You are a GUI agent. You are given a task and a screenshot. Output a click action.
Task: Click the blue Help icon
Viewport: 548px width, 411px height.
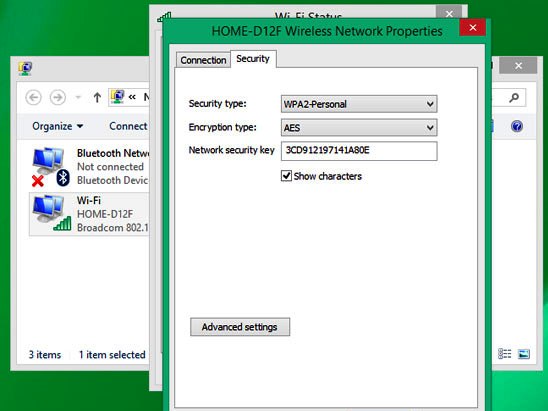[517, 126]
